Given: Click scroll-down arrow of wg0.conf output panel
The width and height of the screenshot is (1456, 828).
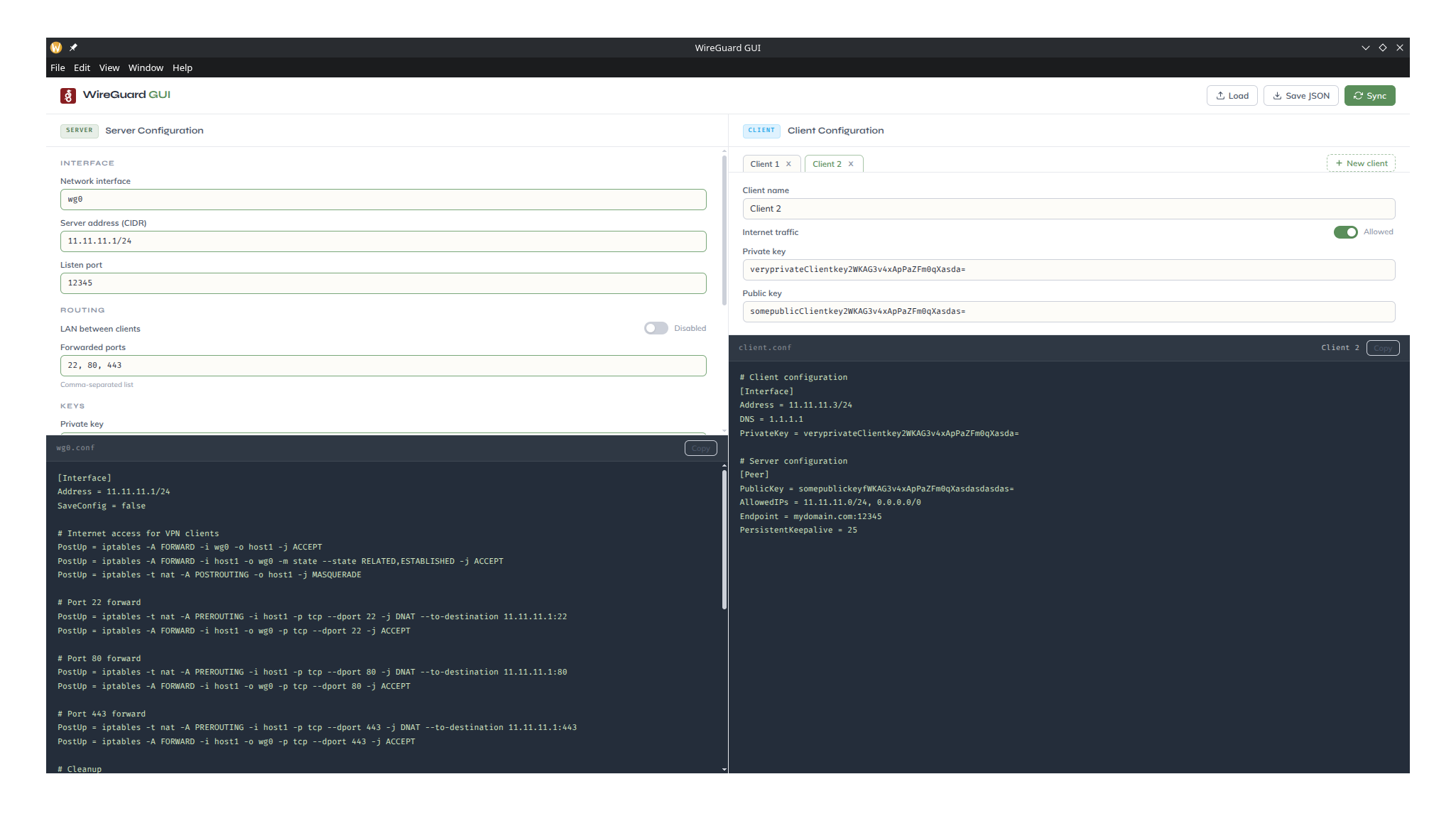Looking at the screenshot, I should tap(724, 769).
